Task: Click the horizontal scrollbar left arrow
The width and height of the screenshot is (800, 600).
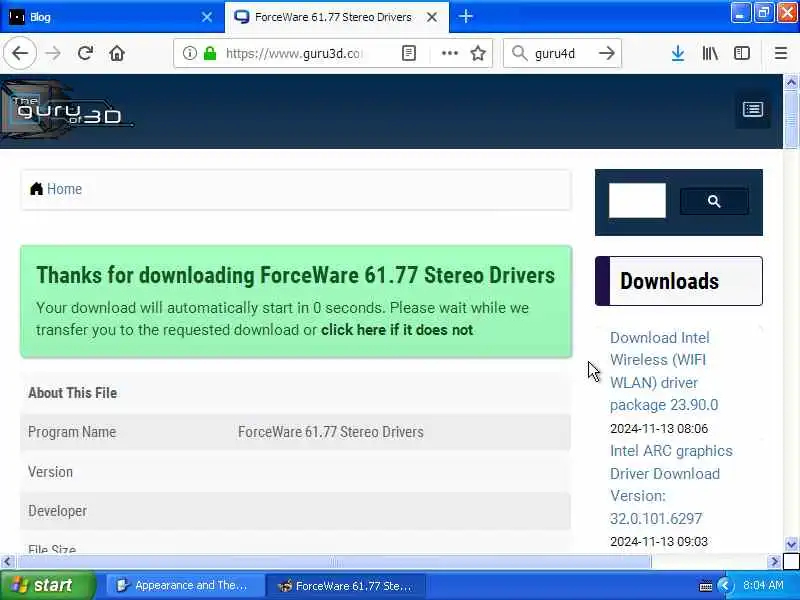Action: coord(7,562)
